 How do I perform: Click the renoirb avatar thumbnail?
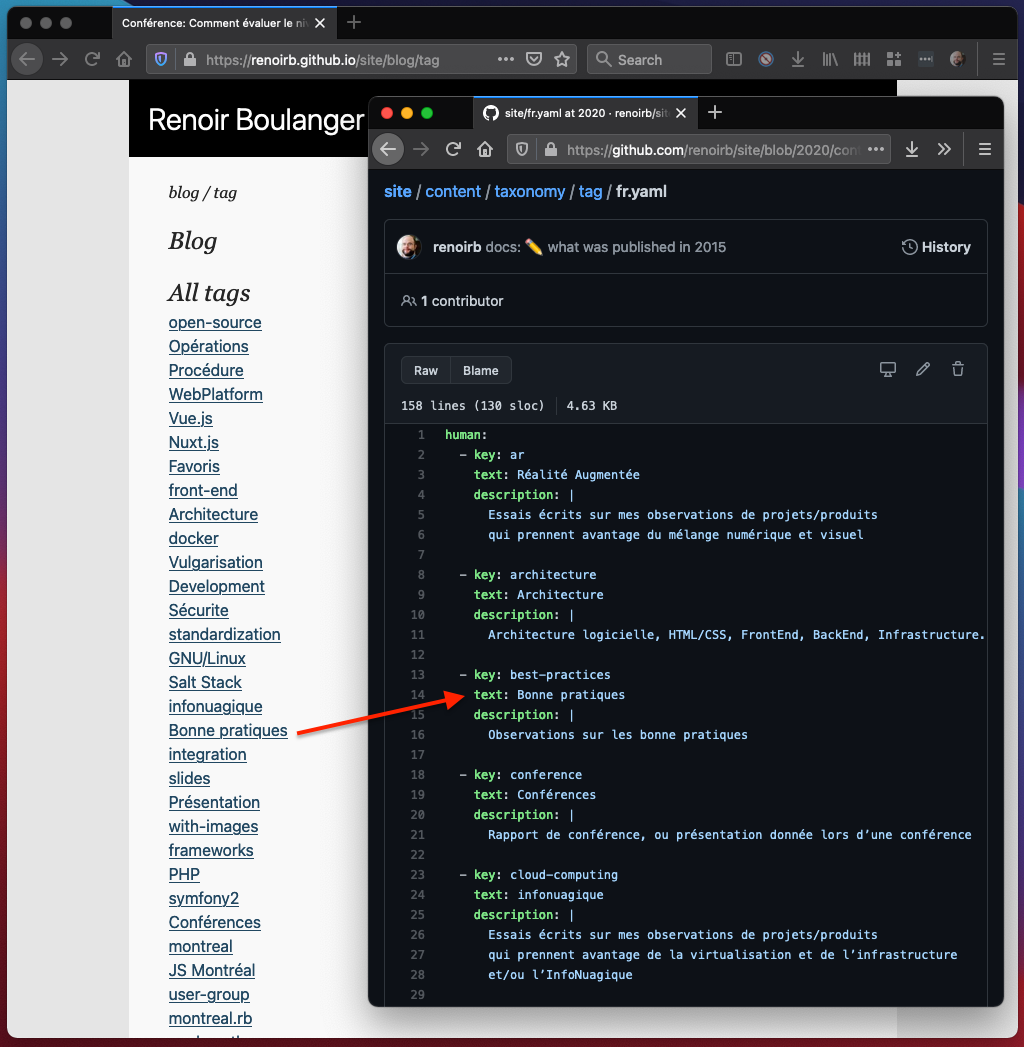[x=409, y=246]
